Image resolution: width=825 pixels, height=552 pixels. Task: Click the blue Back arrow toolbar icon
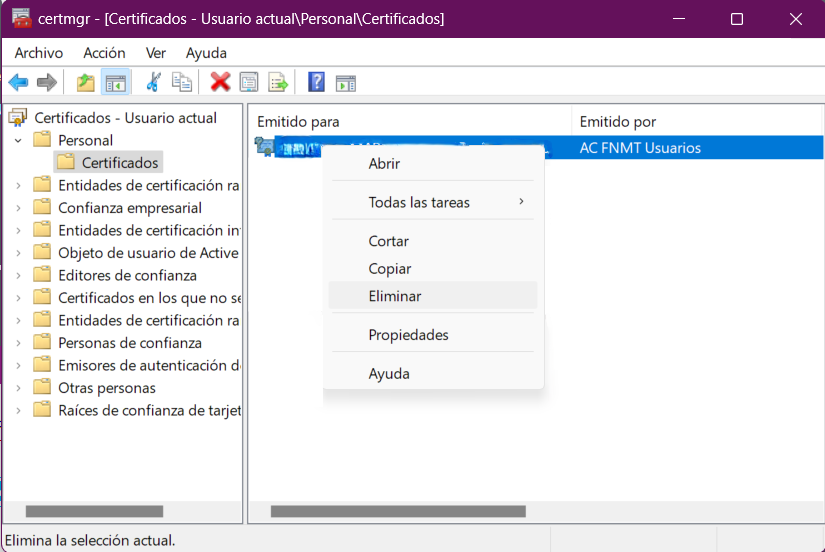pos(18,82)
